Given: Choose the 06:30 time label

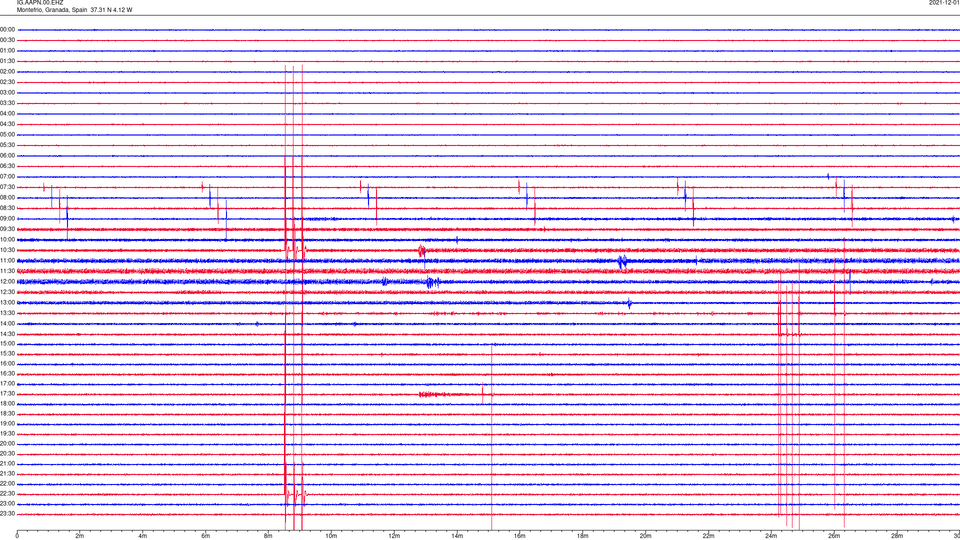Looking at the screenshot, I should click(7, 166).
